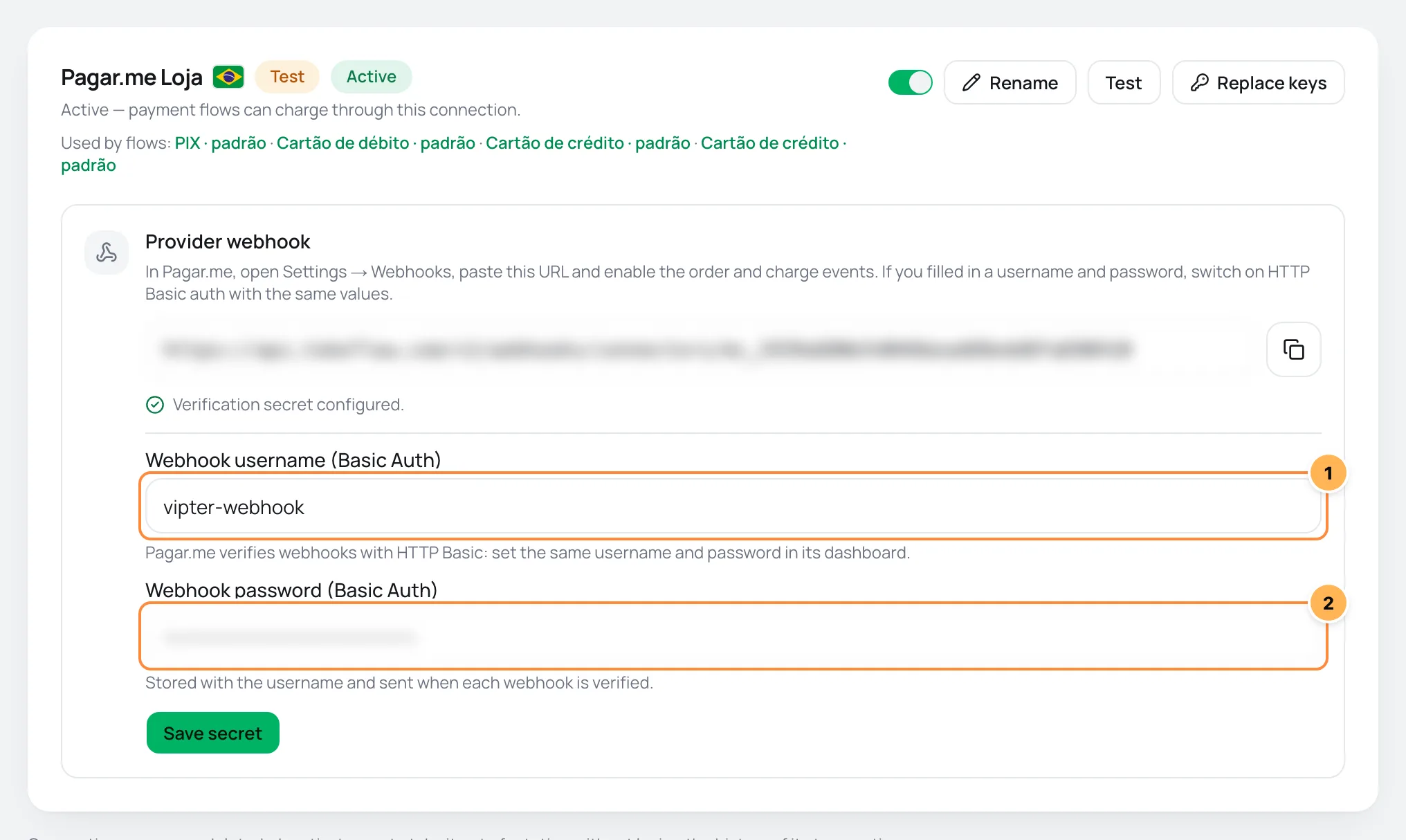The height and width of the screenshot is (840, 1406).
Task: Open Replace keys
Action: tap(1258, 82)
